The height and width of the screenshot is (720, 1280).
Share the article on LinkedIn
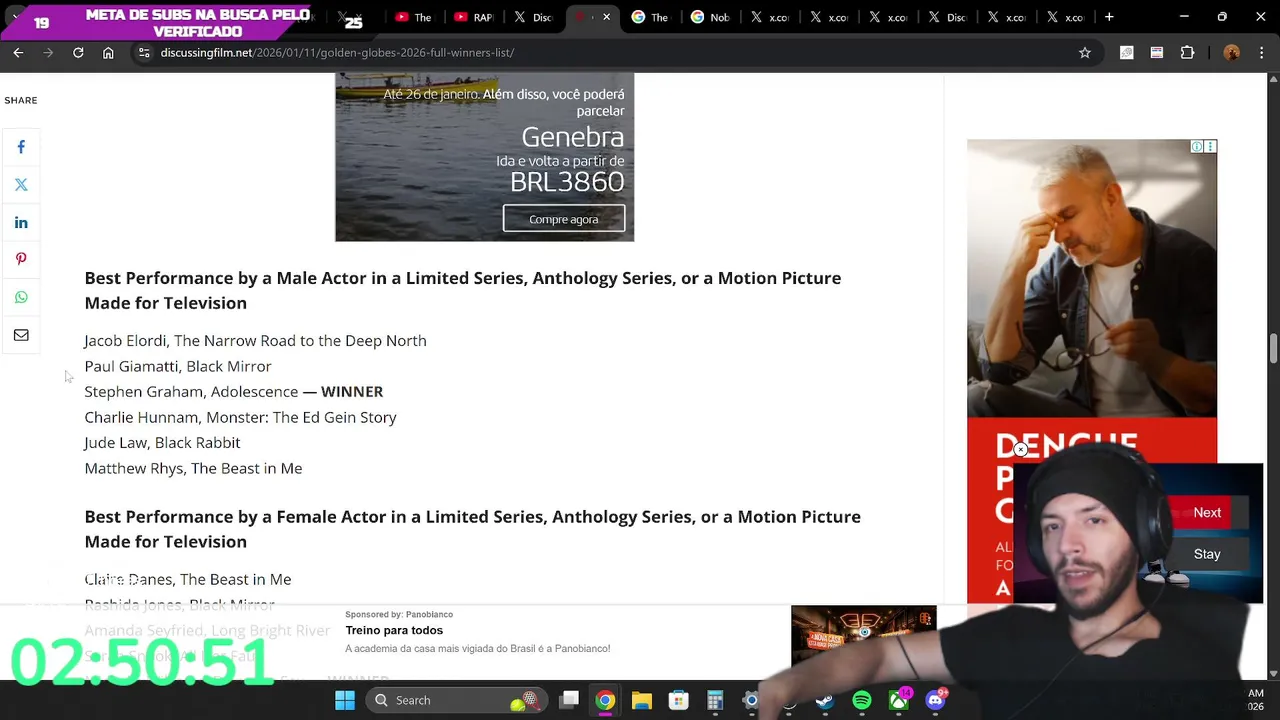tap(21, 223)
